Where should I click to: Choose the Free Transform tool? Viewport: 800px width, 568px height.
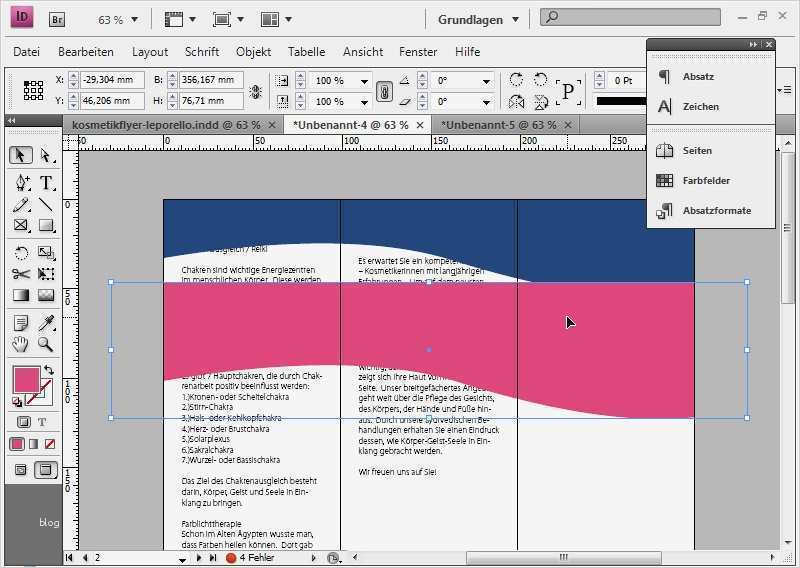46,274
